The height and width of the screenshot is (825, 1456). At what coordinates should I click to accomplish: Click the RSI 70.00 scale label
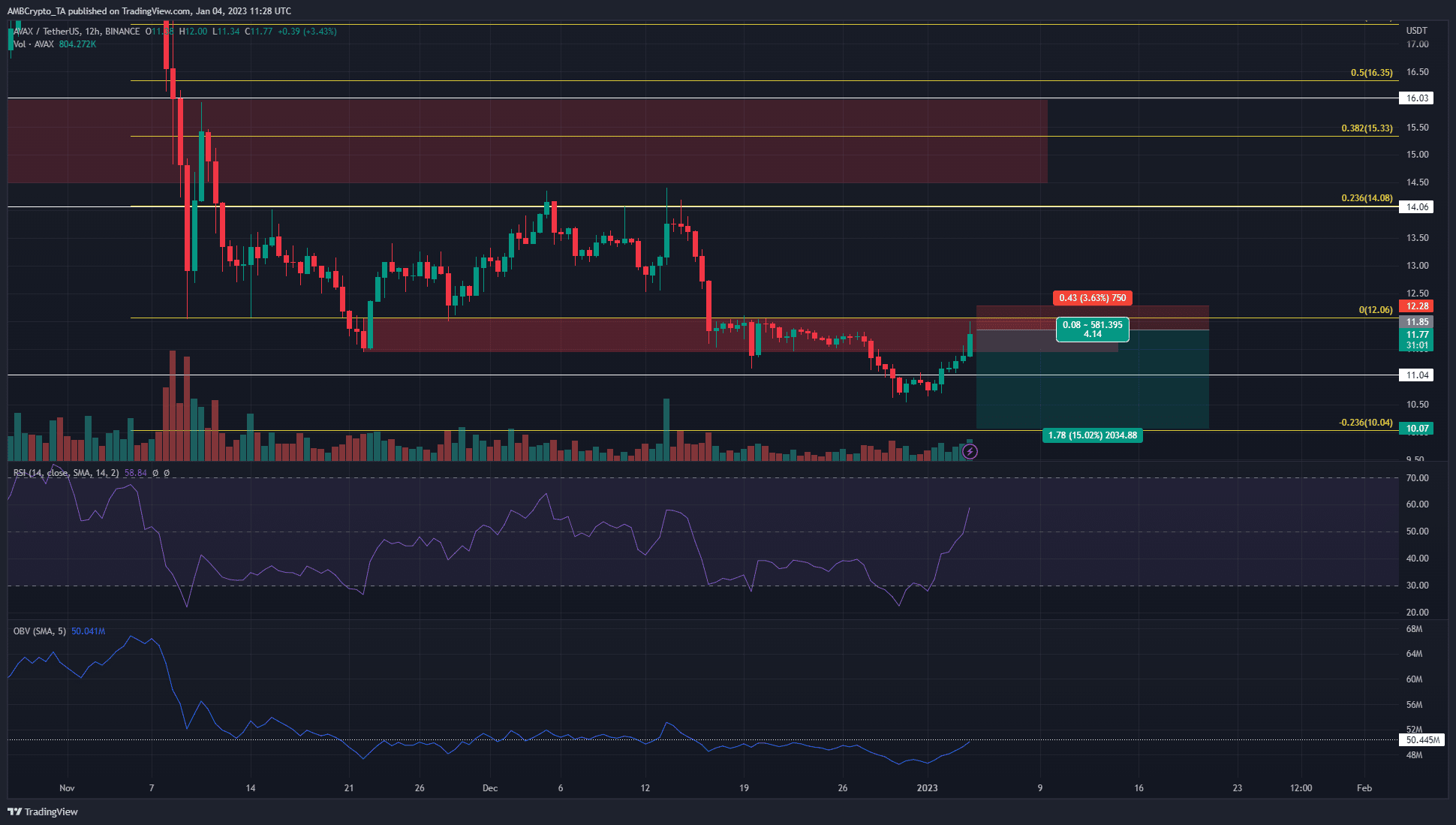click(x=1417, y=478)
